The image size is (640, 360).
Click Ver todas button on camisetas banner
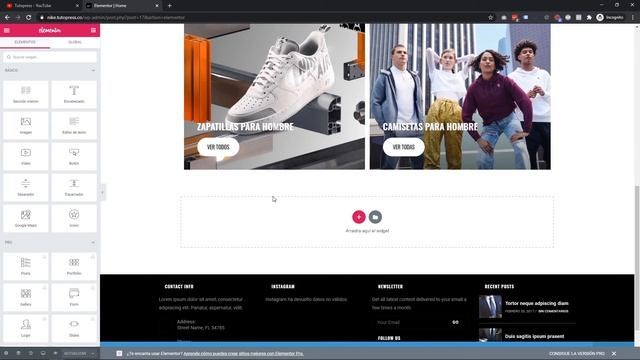pyautogui.click(x=404, y=147)
